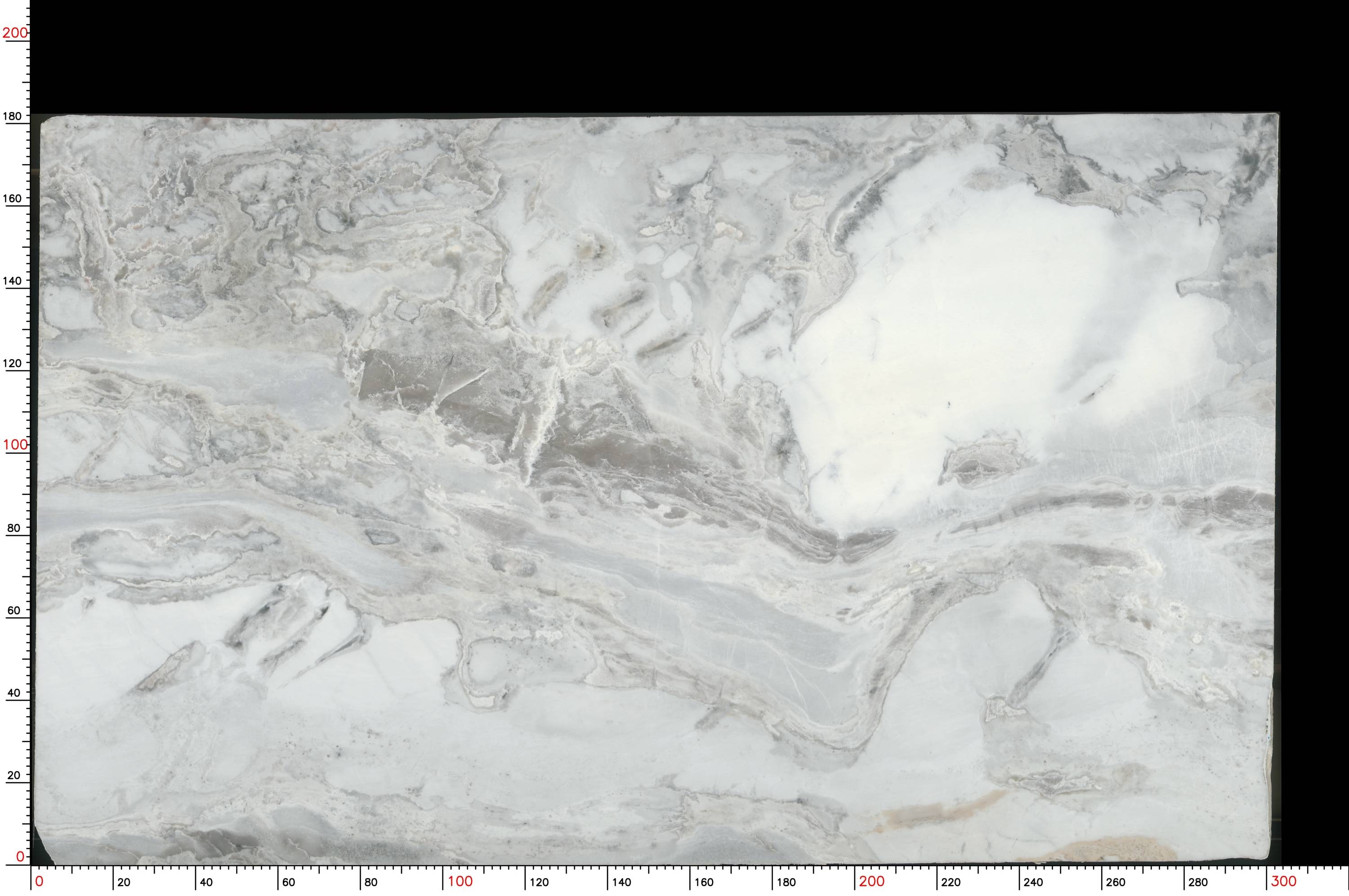Click the 40 label on the horizontal ruler
The width and height of the screenshot is (1349, 896).
(x=206, y=882)
